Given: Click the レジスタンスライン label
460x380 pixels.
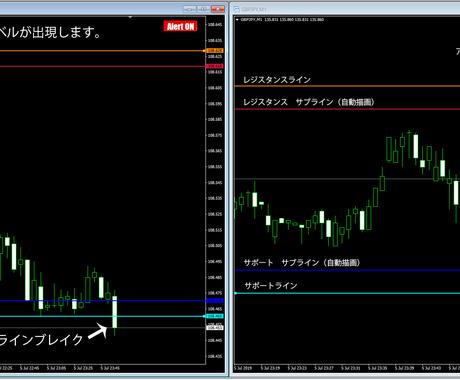Looking at the screenshot, I should [x=277, y=80].
